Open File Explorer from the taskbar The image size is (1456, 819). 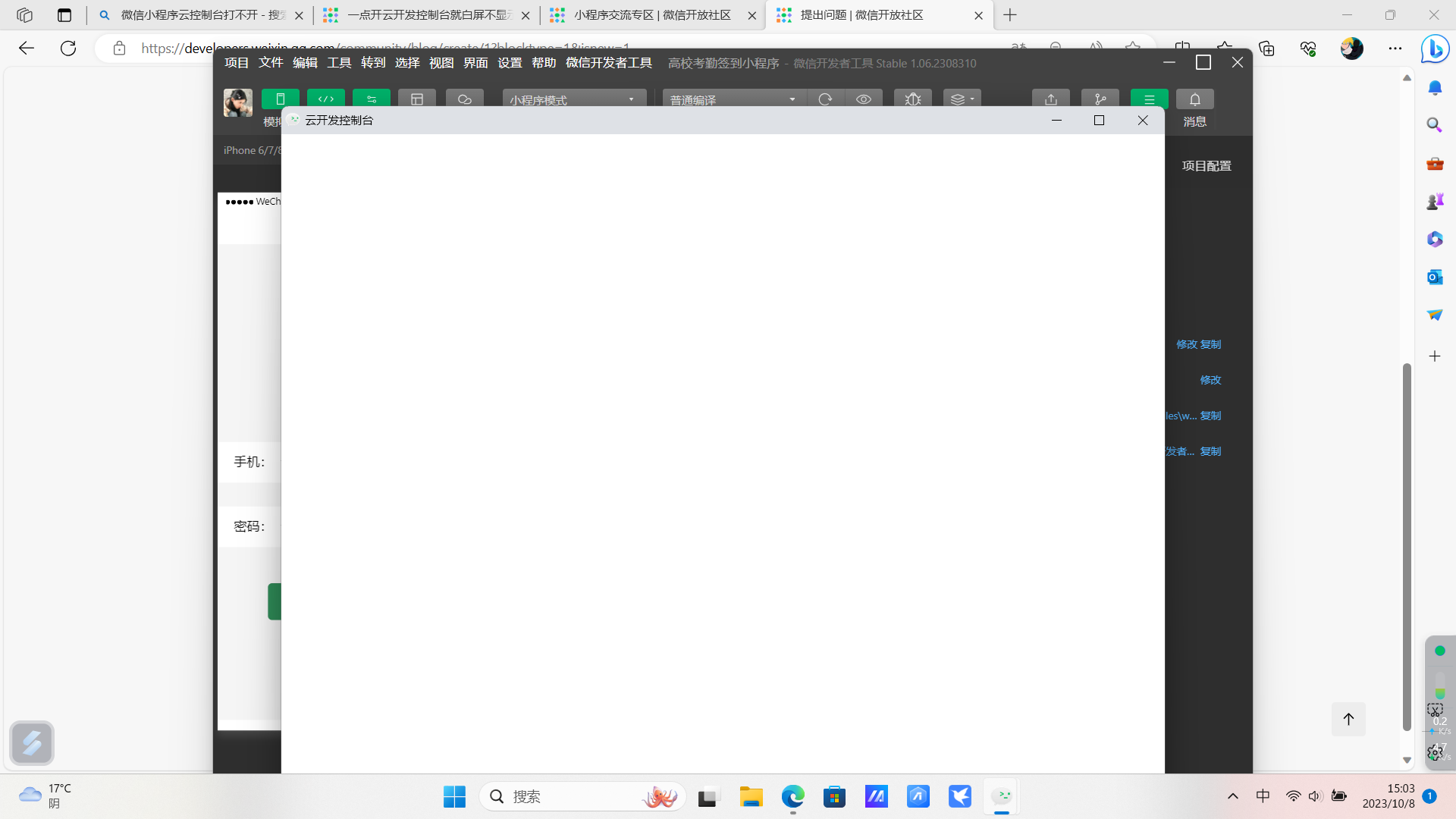click(x=751, y=797)
